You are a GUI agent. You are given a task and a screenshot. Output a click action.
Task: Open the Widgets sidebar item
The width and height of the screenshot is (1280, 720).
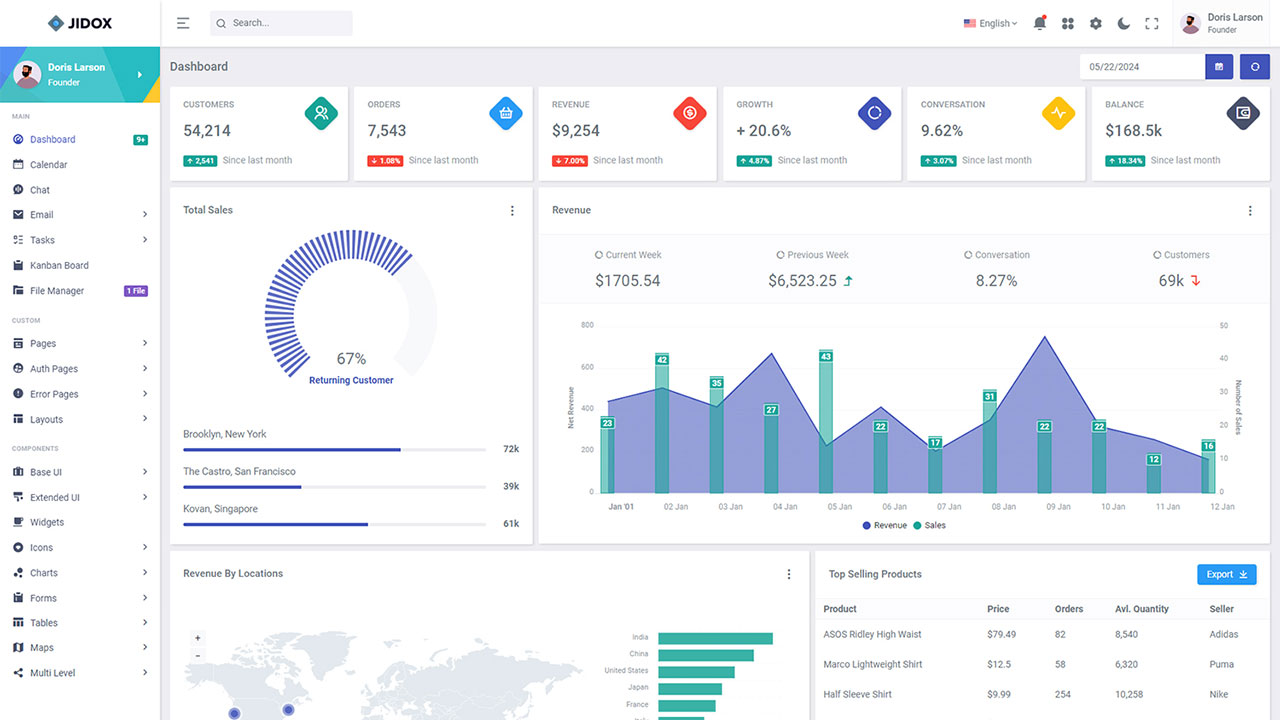[x=80, y=523]
